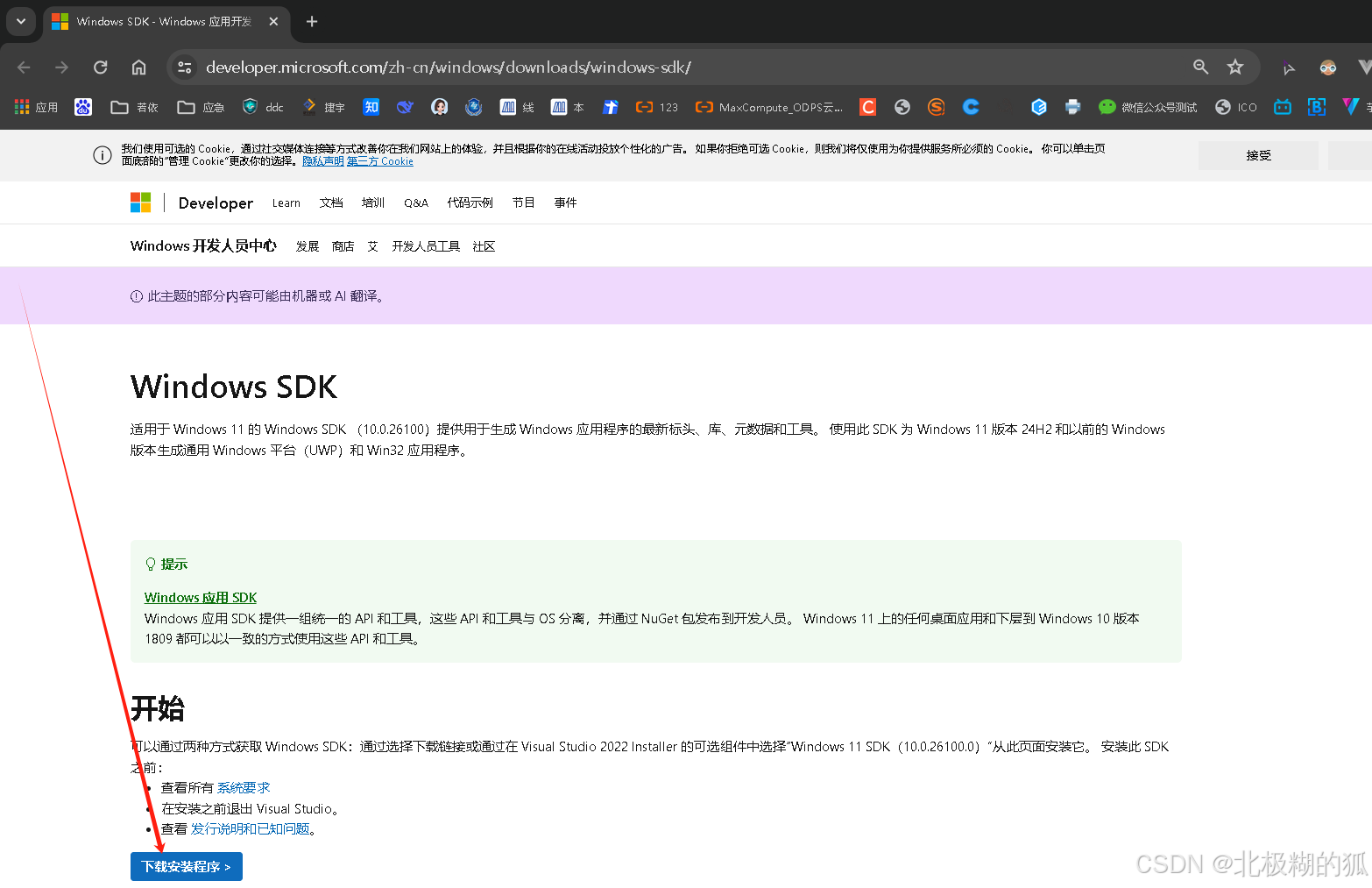The height and width of the screenshot is (888, 1372).
Task: Click the Microsoft logo
Action: (x=140, y=202)
